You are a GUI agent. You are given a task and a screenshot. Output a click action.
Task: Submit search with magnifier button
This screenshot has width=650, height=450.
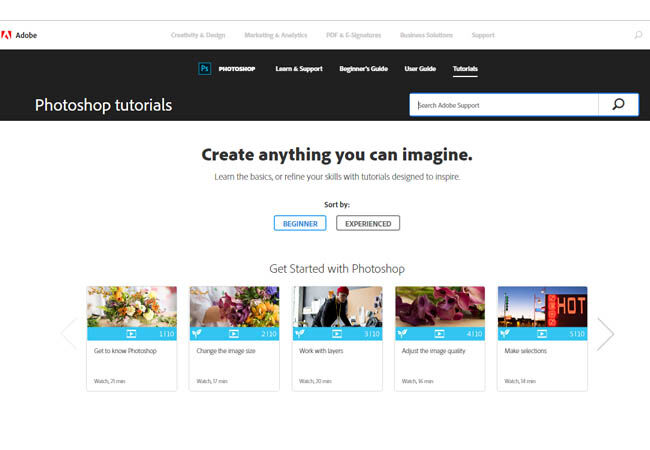coord(618,104)
